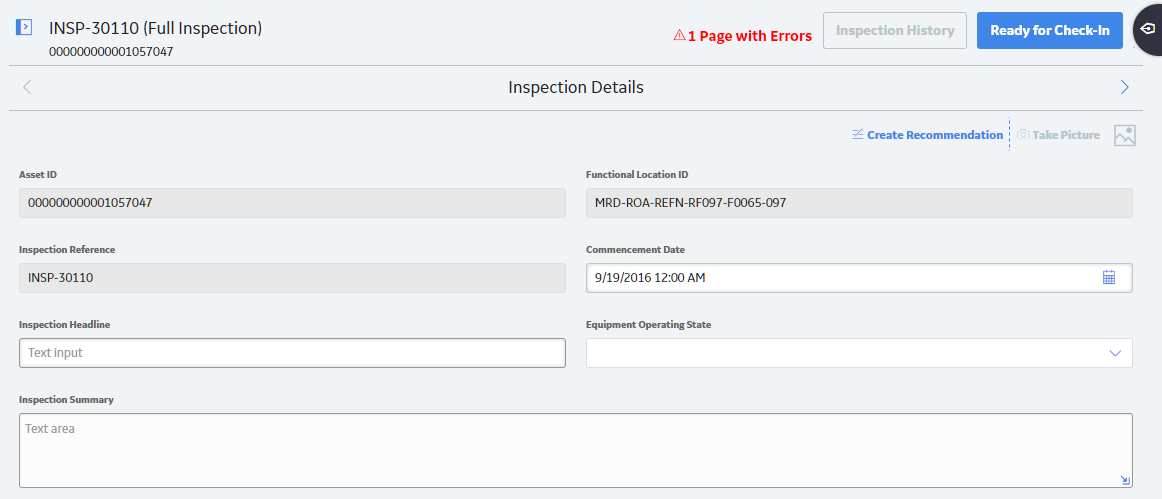Click the Inspection Summary label
Image resolution: width=1162 pixels, height=499 pixels.
66,400
